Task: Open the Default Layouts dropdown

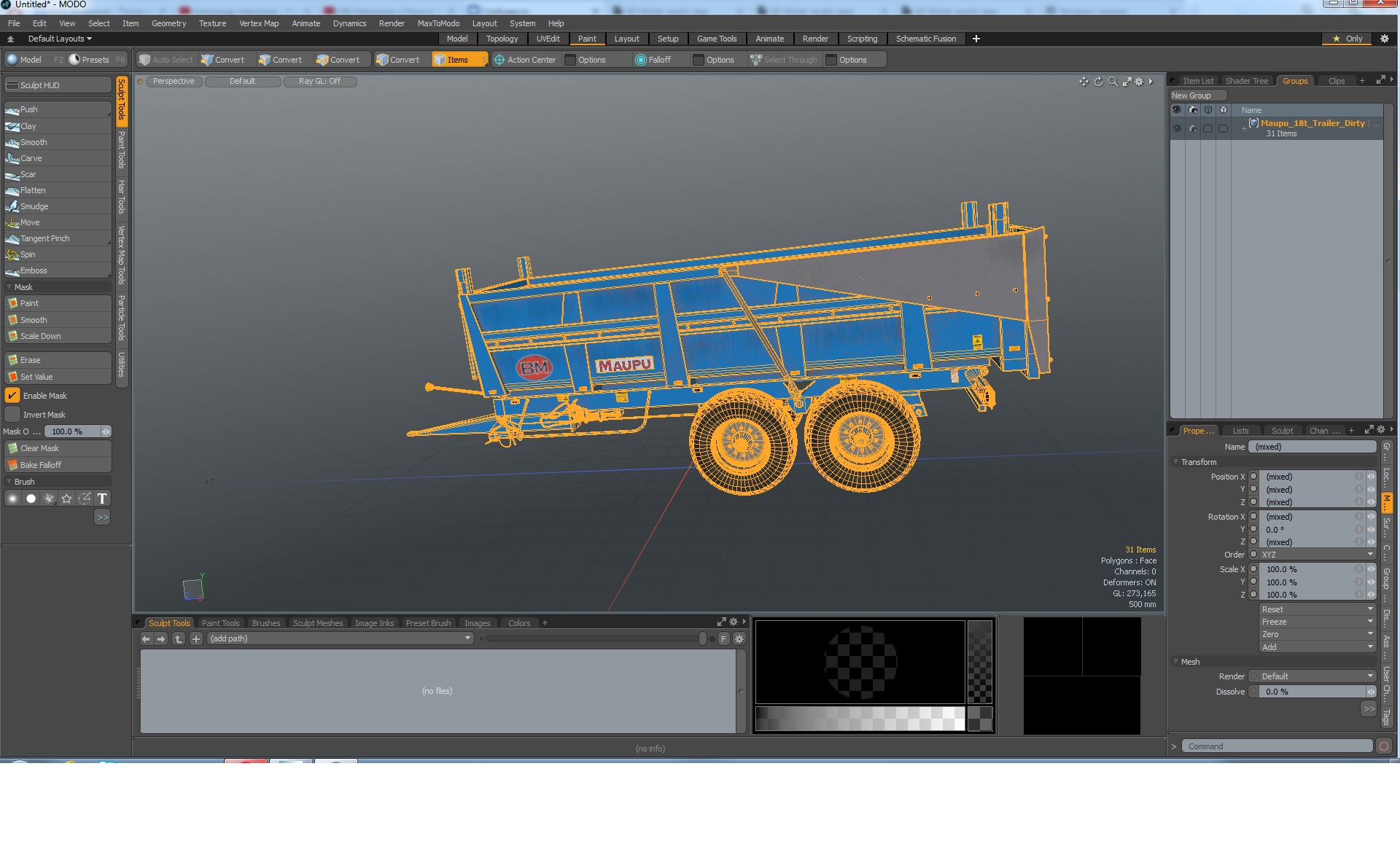Action: (60, 39)
